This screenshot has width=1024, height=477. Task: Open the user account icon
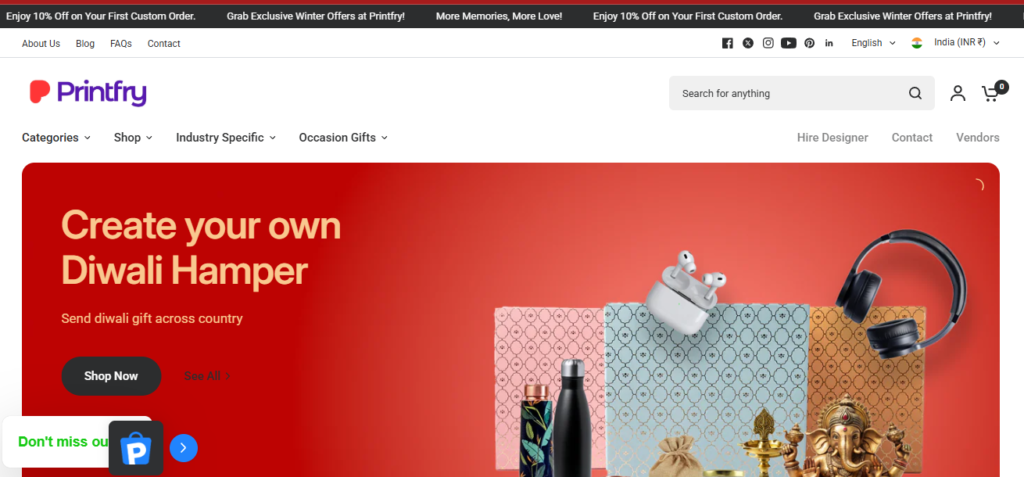958,93
